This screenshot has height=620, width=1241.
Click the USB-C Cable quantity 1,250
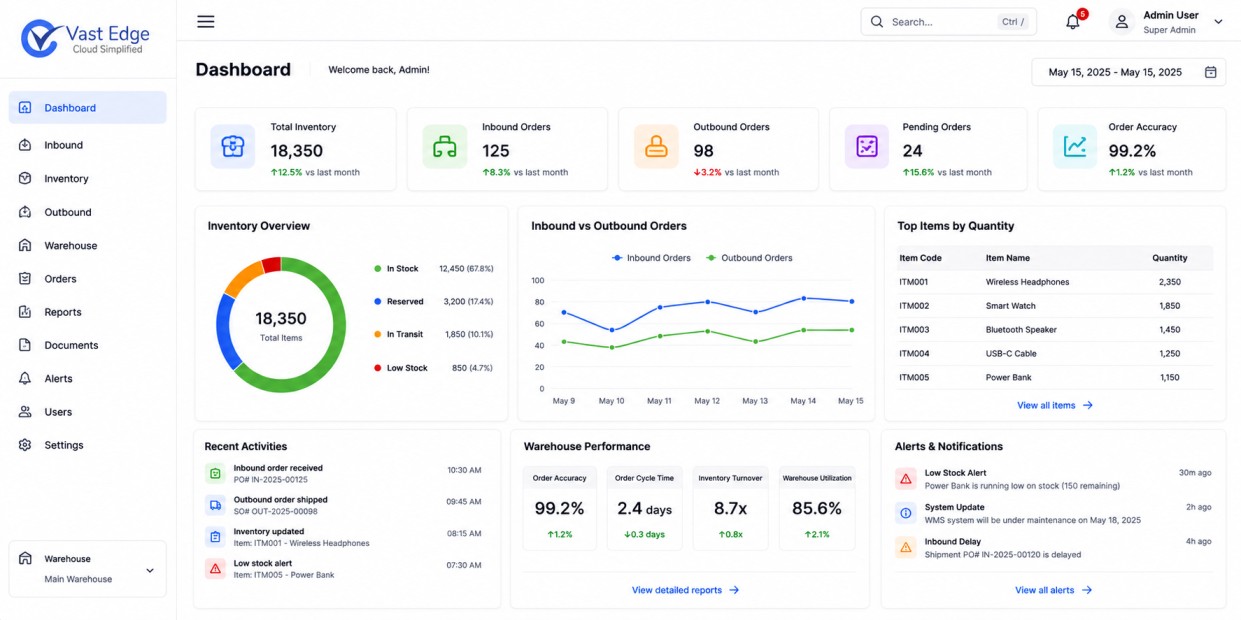[x=1169, y=354]
